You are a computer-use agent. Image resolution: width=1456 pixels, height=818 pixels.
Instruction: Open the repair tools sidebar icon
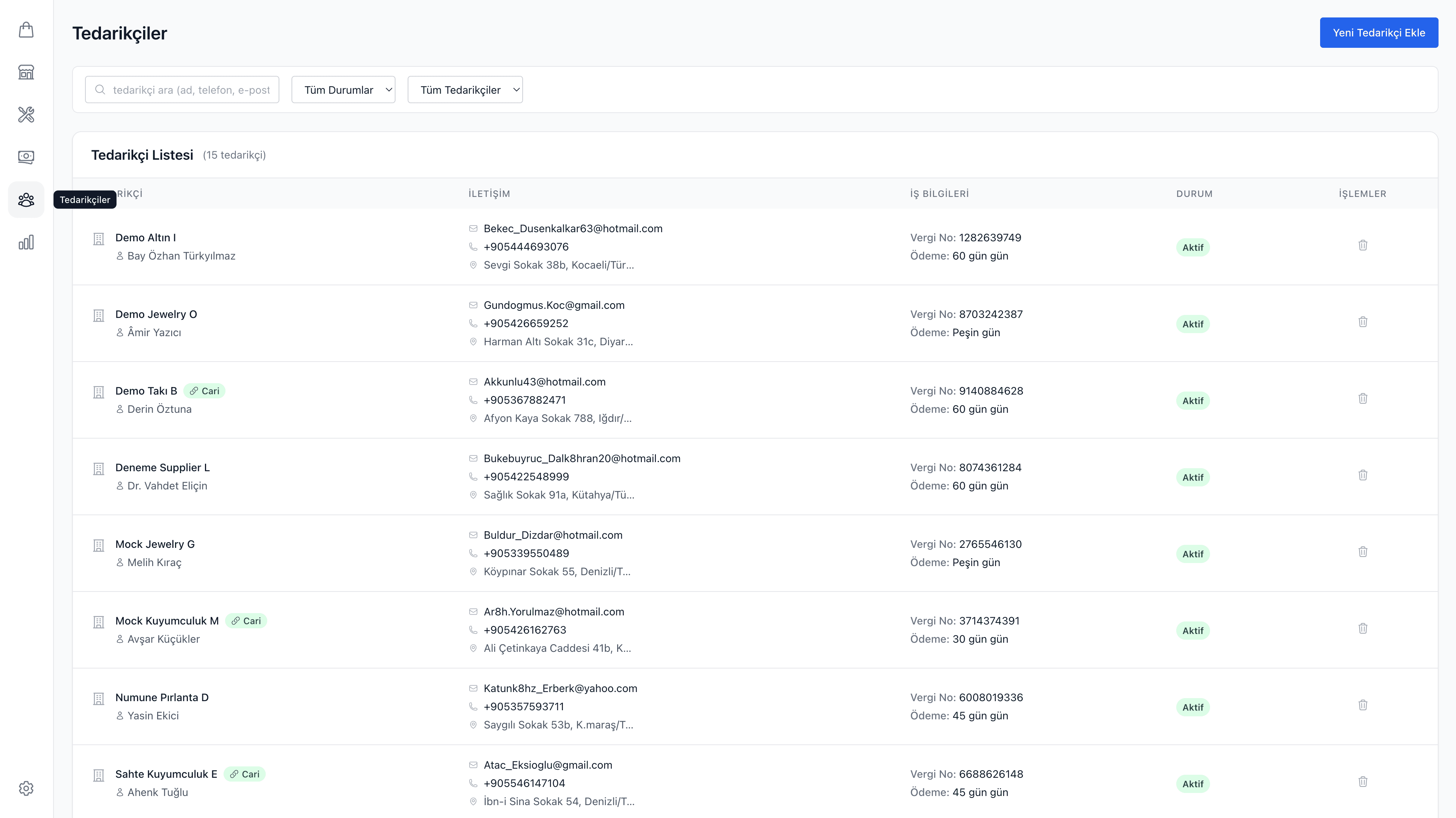click(x=26, y=115)
